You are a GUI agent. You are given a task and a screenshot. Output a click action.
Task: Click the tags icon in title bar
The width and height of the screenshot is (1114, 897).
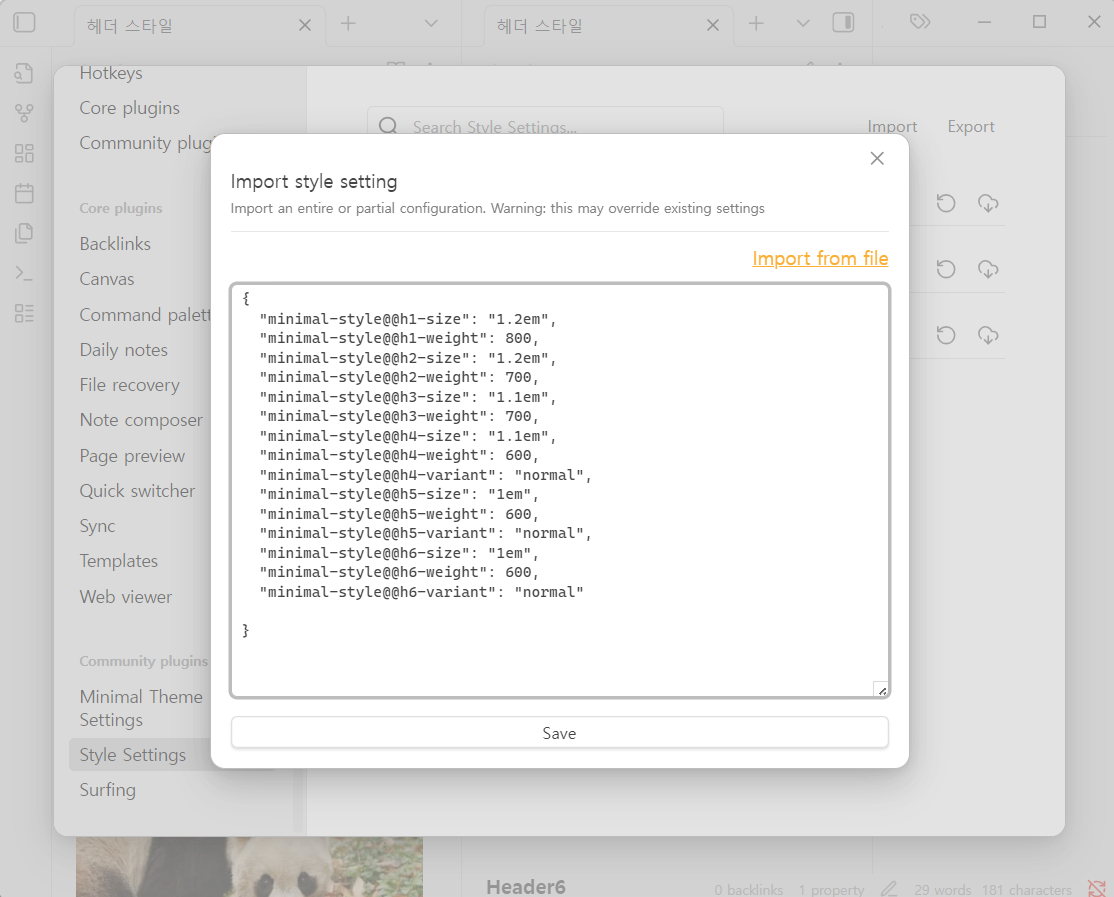919,22
